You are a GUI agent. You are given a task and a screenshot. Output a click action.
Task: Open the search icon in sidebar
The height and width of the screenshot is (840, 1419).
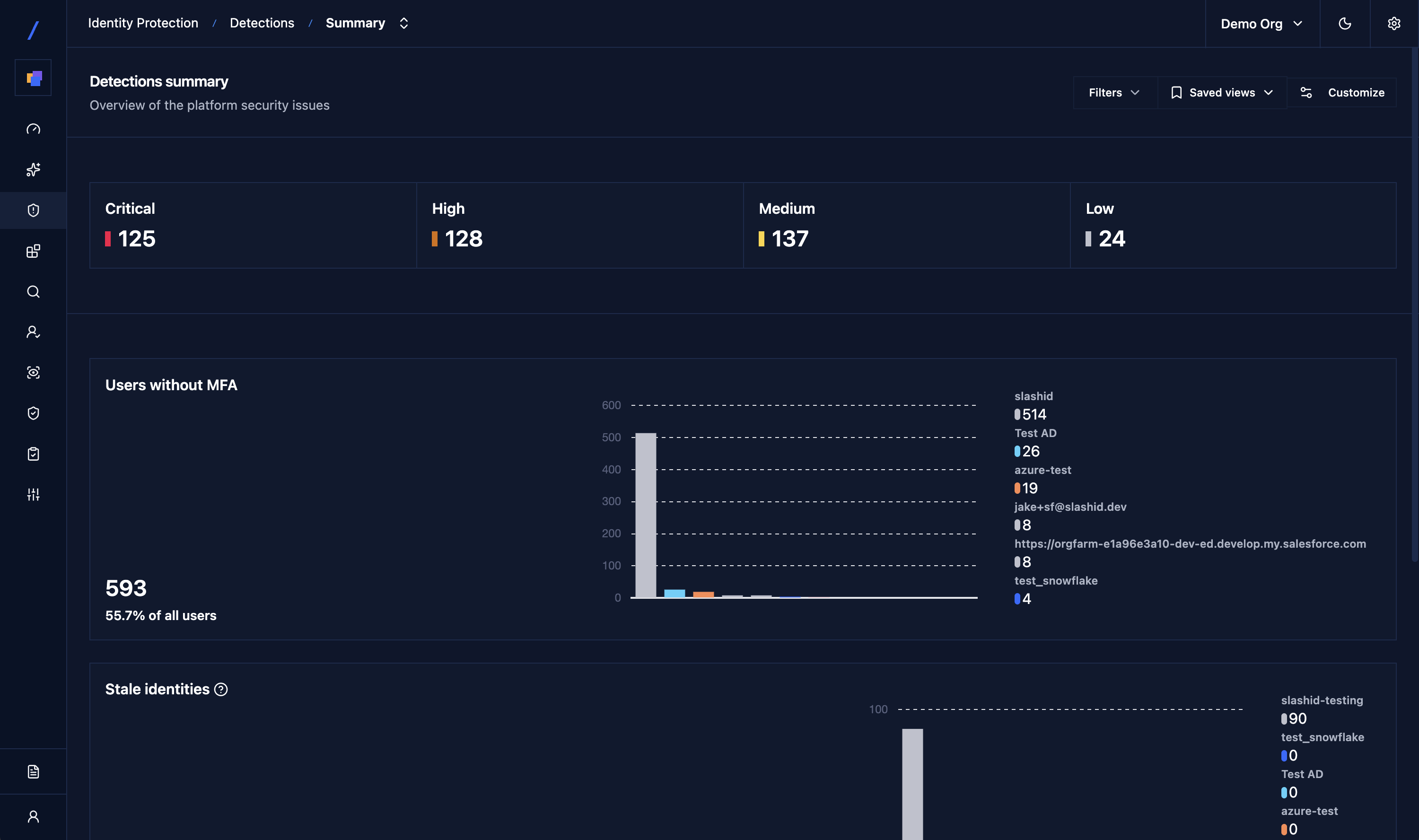pyautogui.click(x=33, y=291)
